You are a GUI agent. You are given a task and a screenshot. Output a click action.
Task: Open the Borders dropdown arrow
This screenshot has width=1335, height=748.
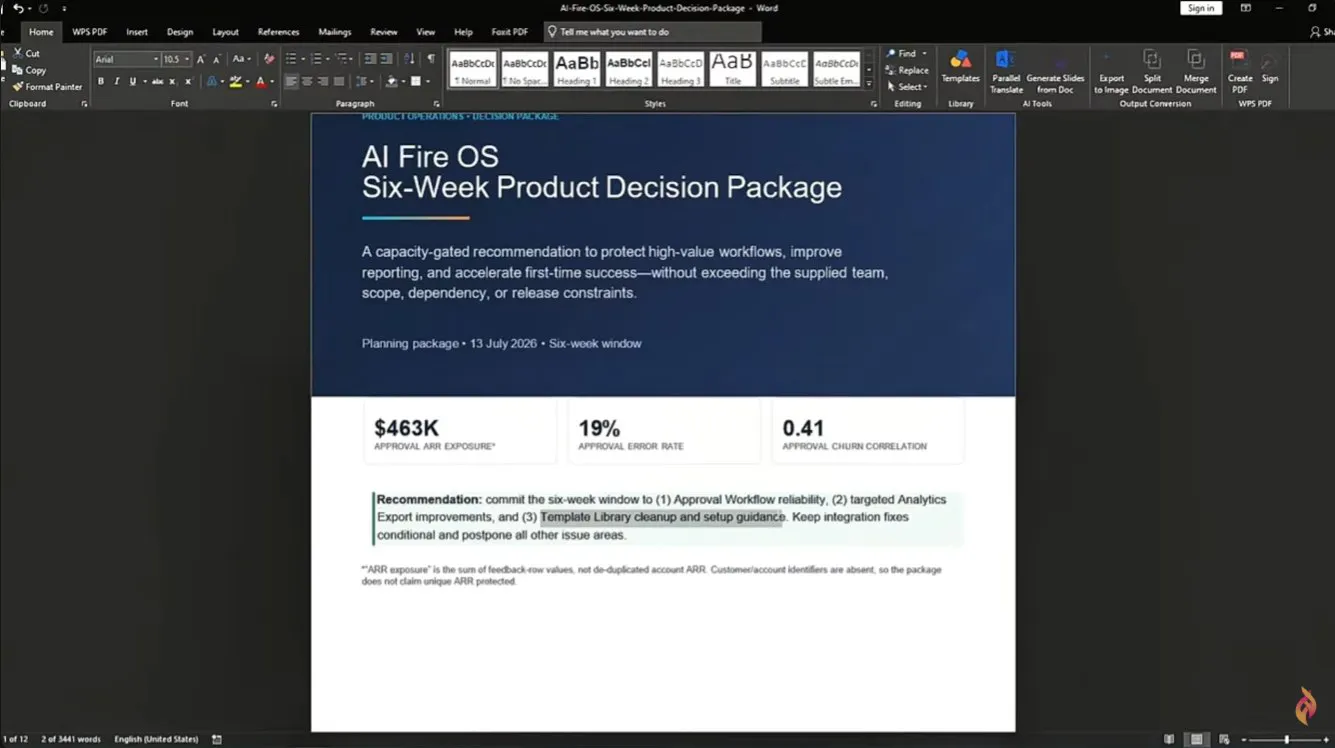click(x=428, y=81)
